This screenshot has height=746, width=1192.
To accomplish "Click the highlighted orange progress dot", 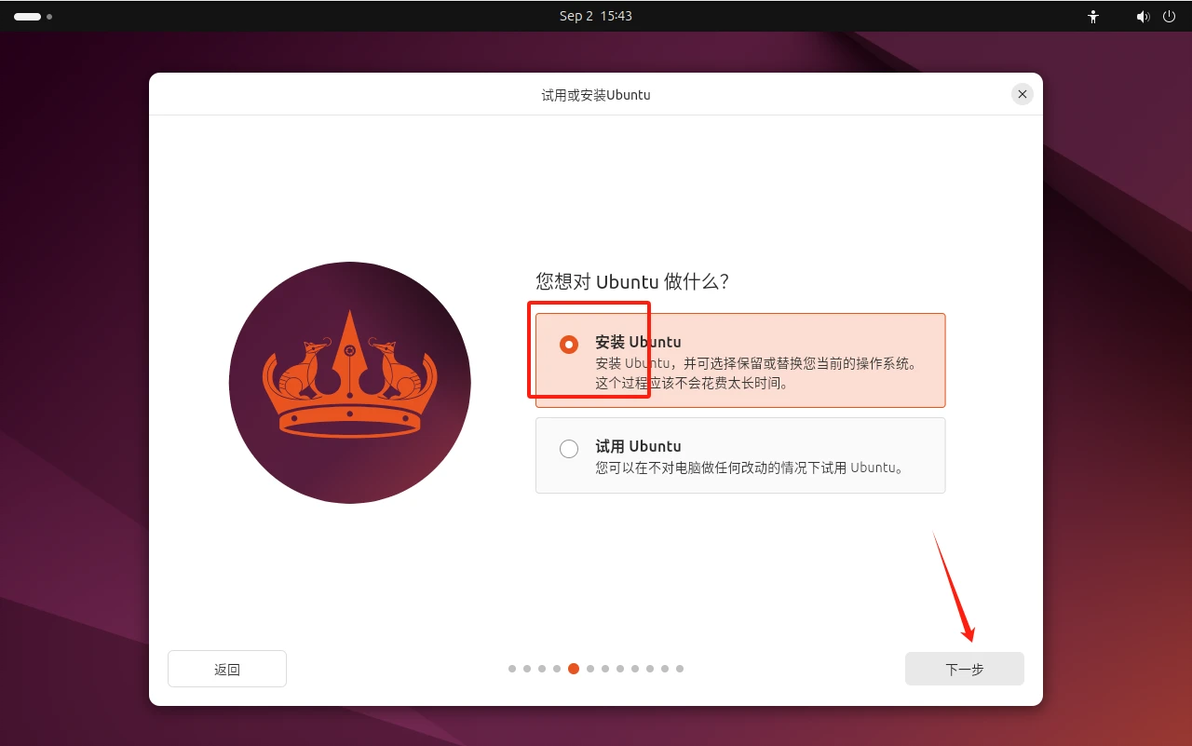I will click(573, 668).
